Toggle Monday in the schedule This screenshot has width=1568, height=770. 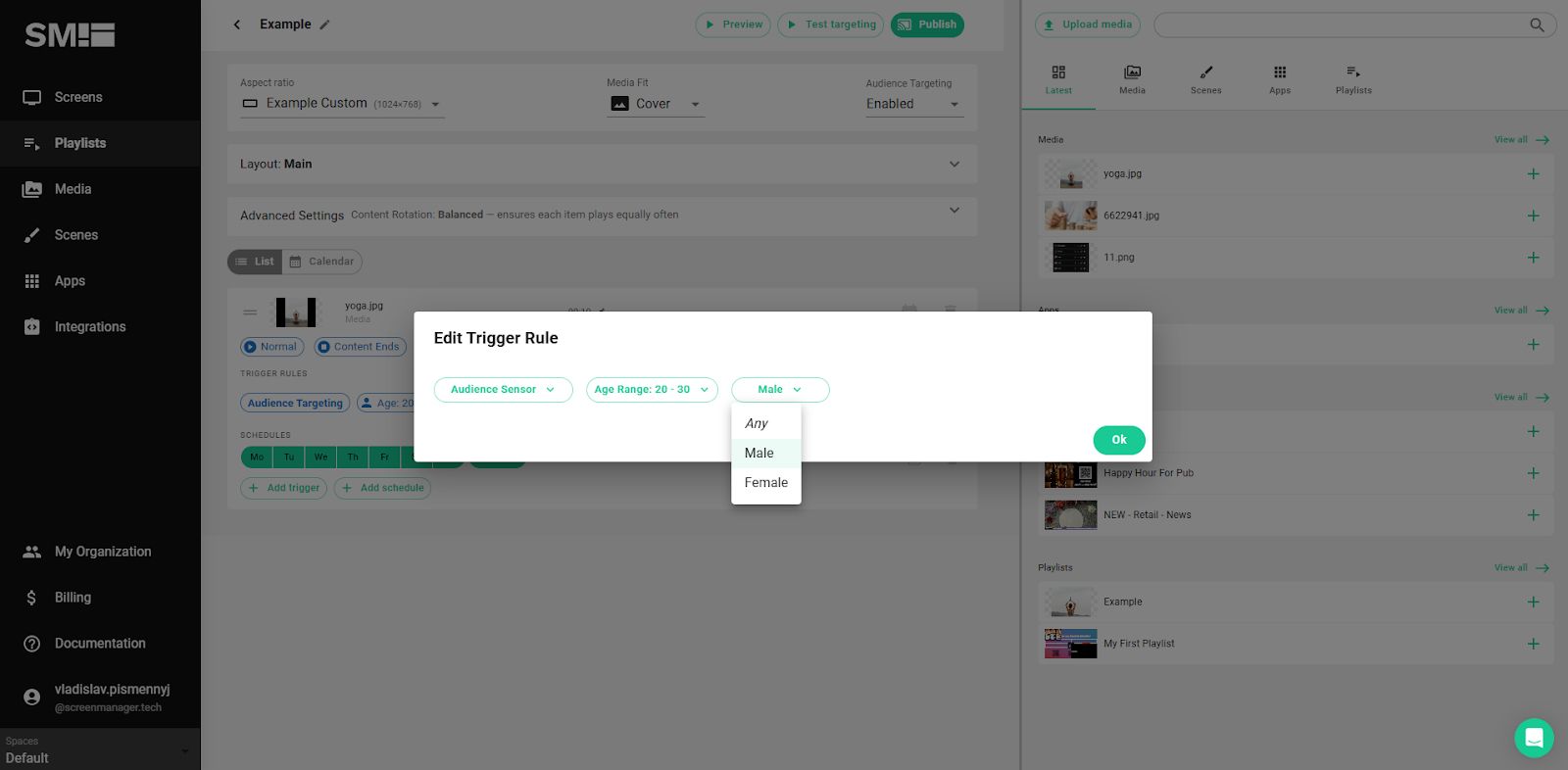click(x=257, y=457)
